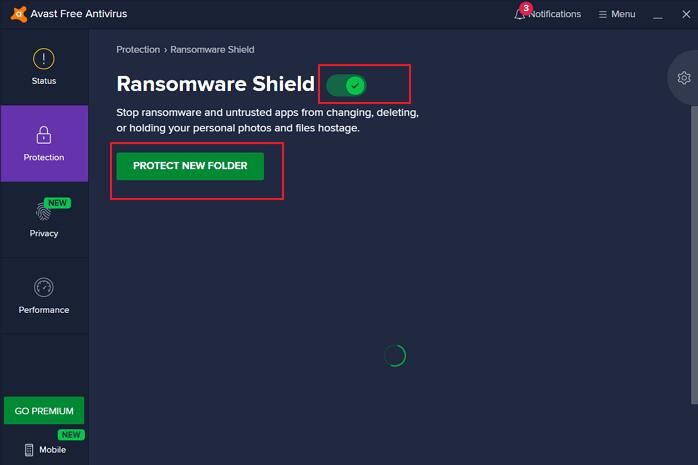Screen dimensions: 698x465
Task: Select the Protection lock tab
Action: pyautogui.click(x=44, y=144)
